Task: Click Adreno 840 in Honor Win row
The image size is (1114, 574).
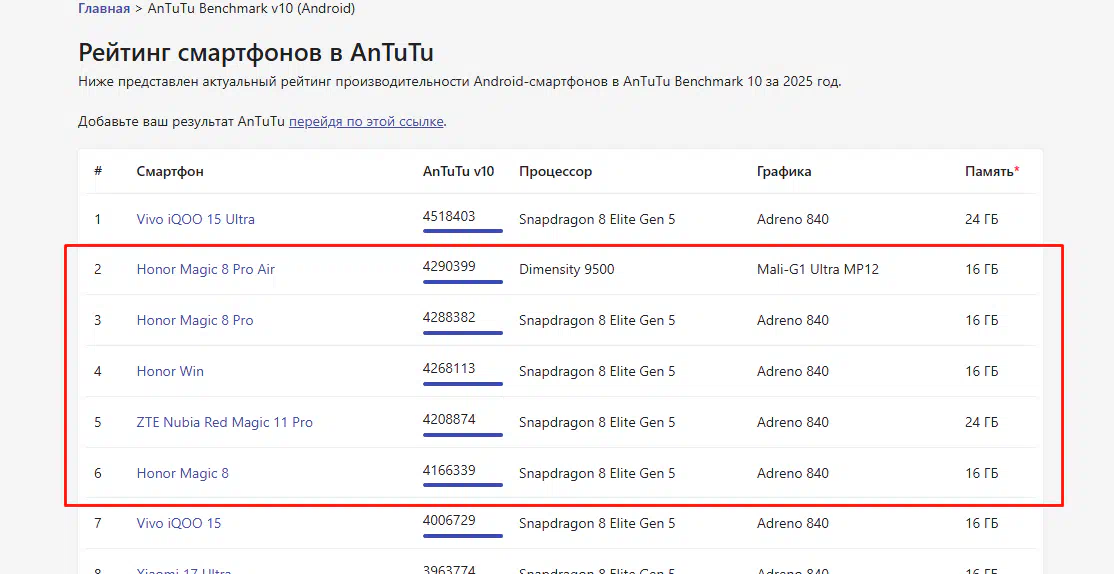Action: (793, 372)
